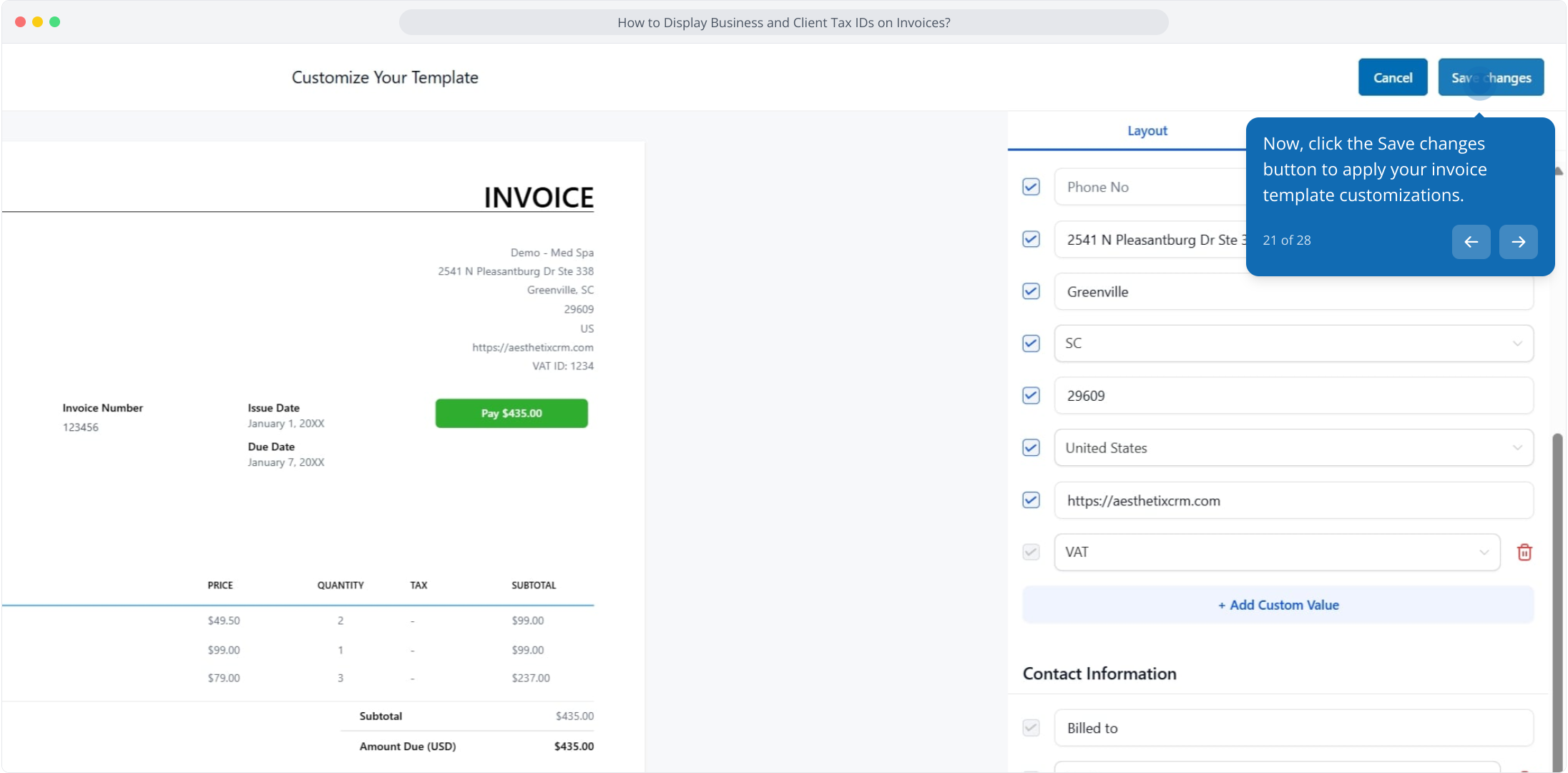Toggle the street address checkbox

tap(1031, 239)
